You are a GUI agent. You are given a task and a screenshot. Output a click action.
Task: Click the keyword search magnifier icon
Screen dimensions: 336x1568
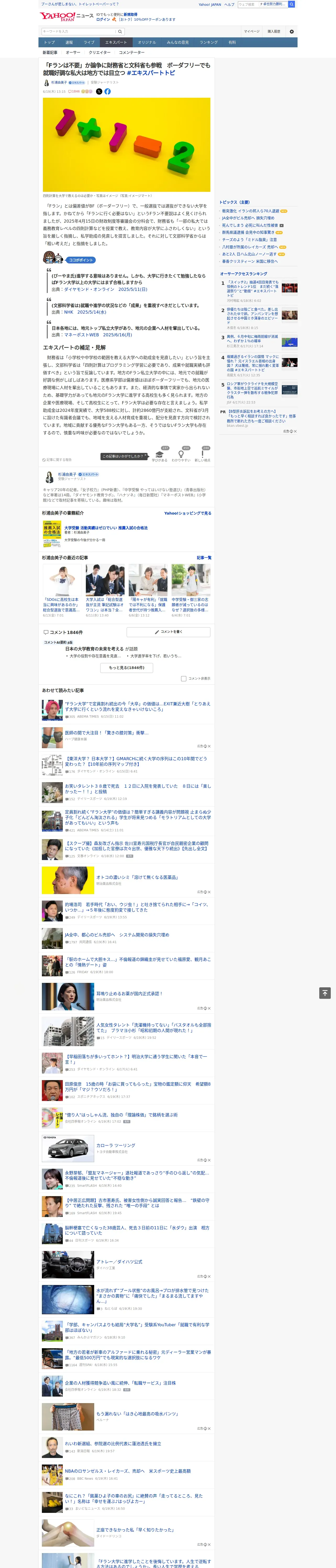pyautogui.click(x=120, y=32)
